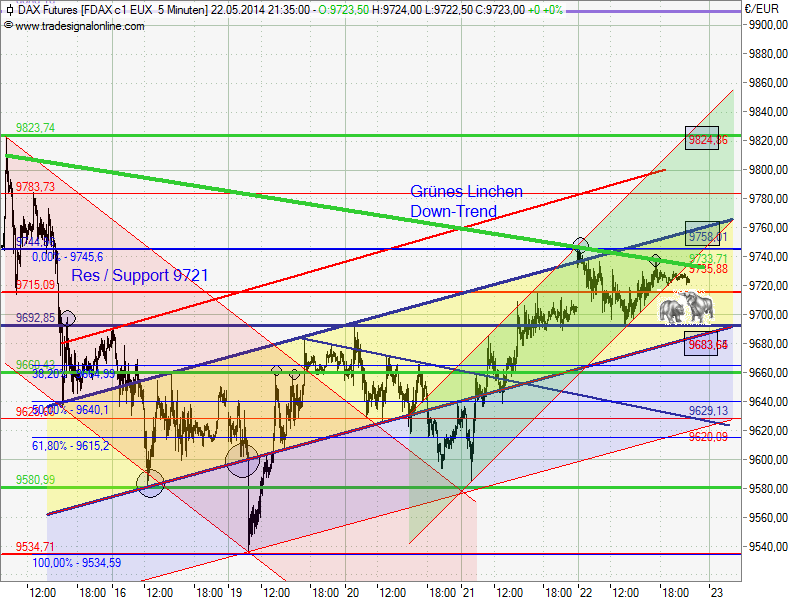Select the DAX Futures chart title
The height and width of the screenshot is (600, 800).
(112, 10)
